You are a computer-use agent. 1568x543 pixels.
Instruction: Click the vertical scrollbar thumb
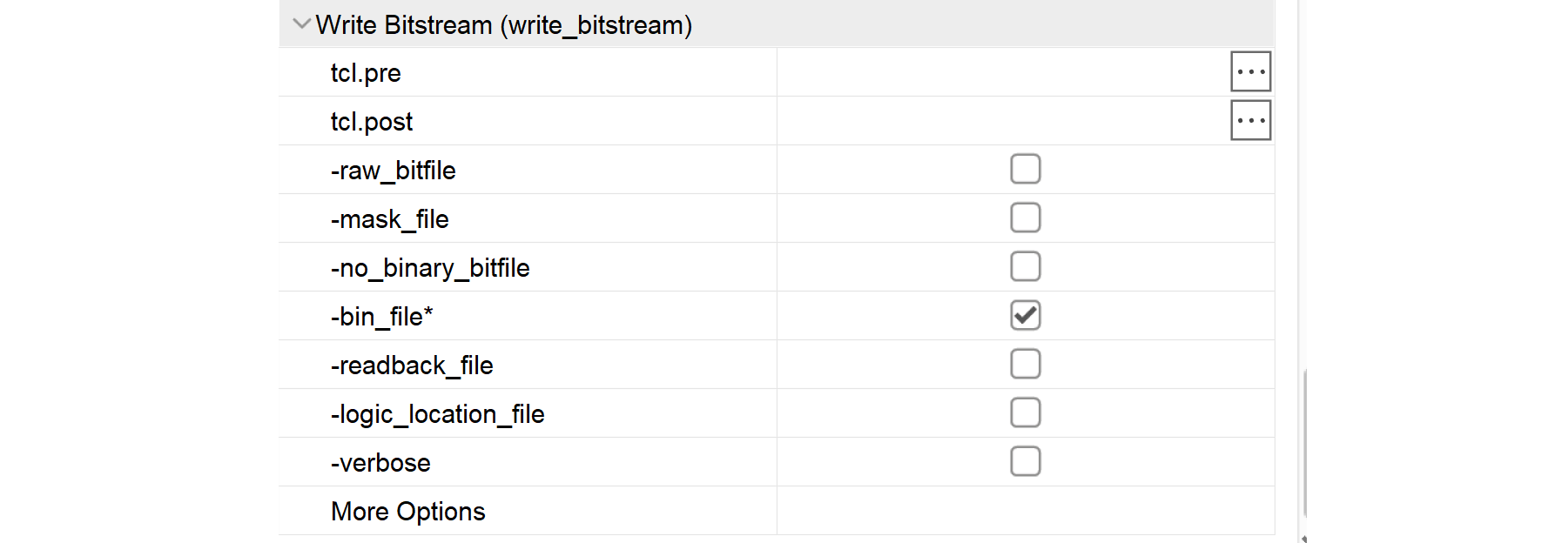(1304, 444)
